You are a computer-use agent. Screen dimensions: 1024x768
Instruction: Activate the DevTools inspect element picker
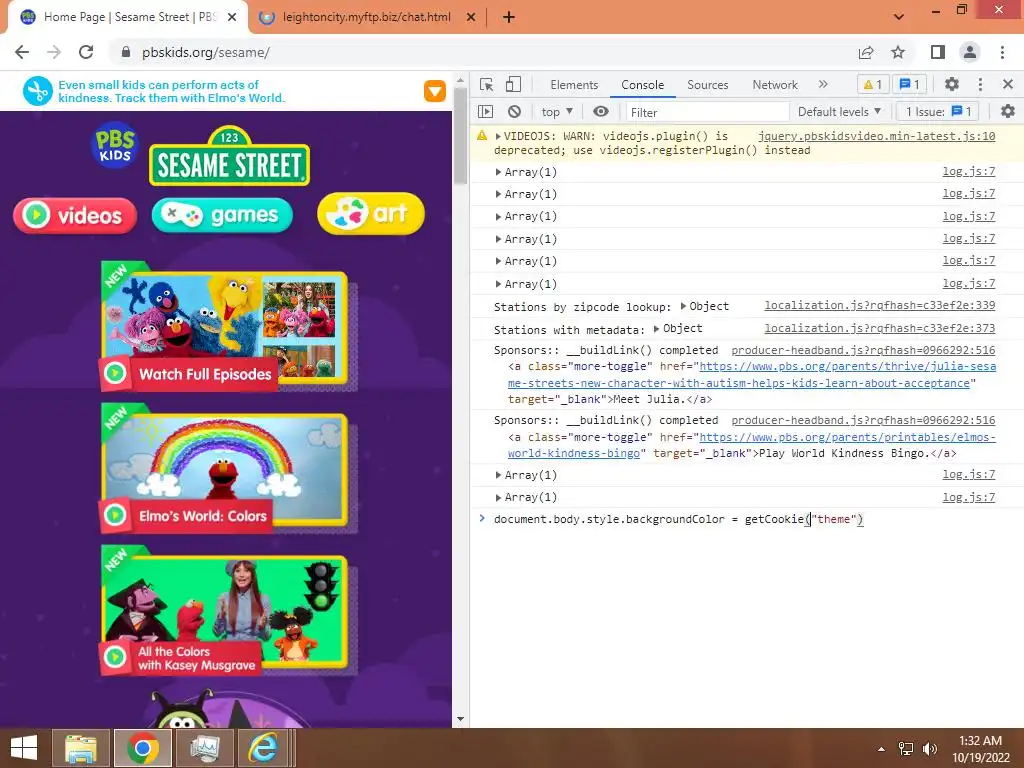click(x=487, y=84)
